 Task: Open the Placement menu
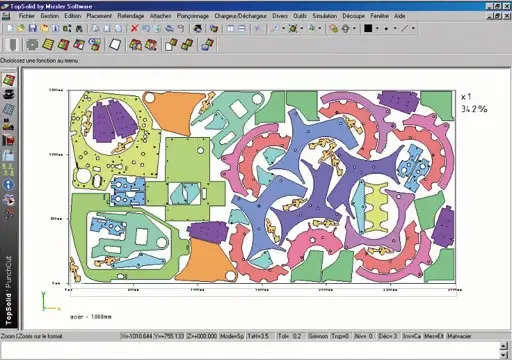click(99, 16)
